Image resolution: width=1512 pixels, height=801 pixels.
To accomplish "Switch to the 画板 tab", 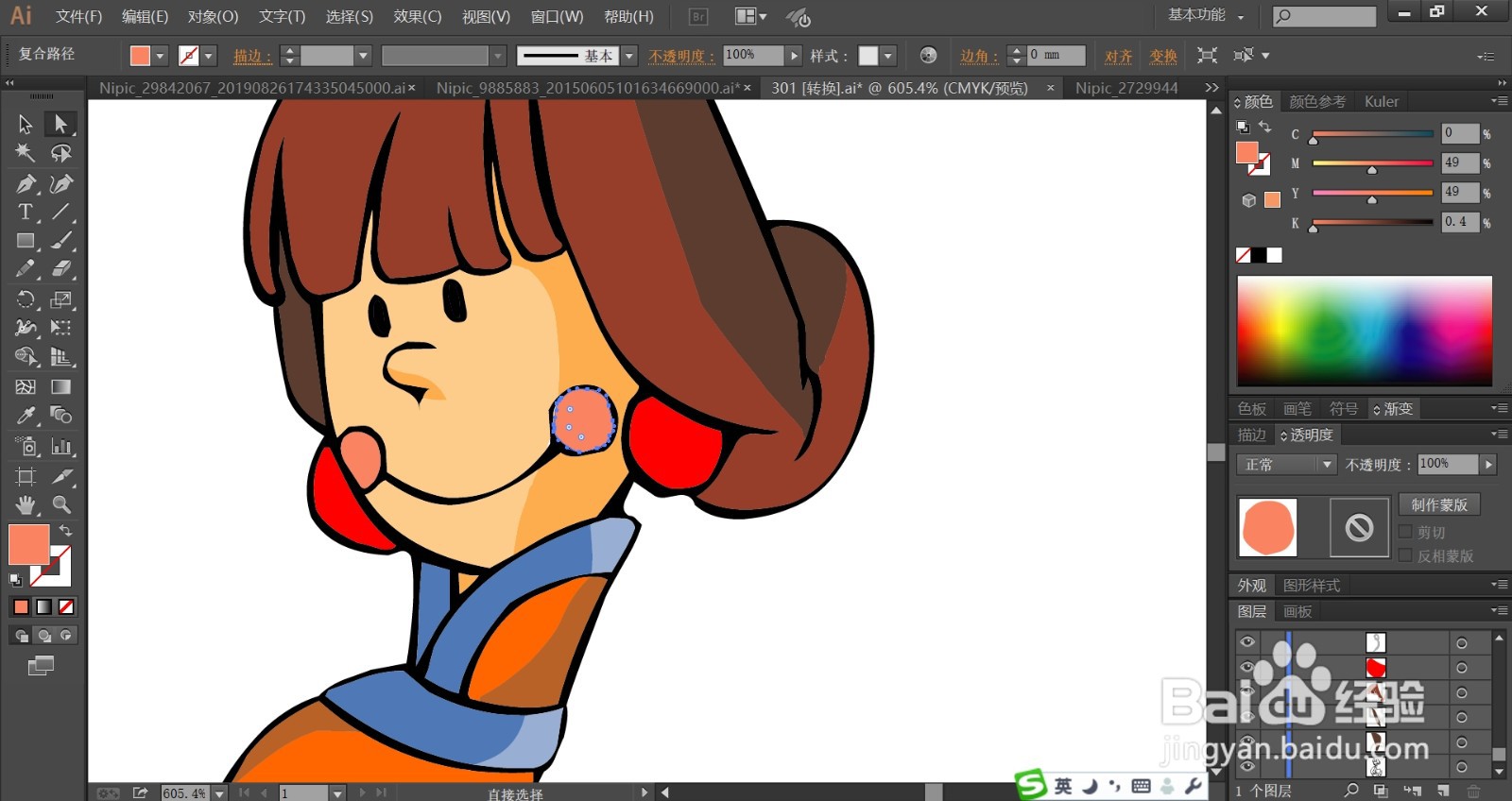I will [1297, 611].
